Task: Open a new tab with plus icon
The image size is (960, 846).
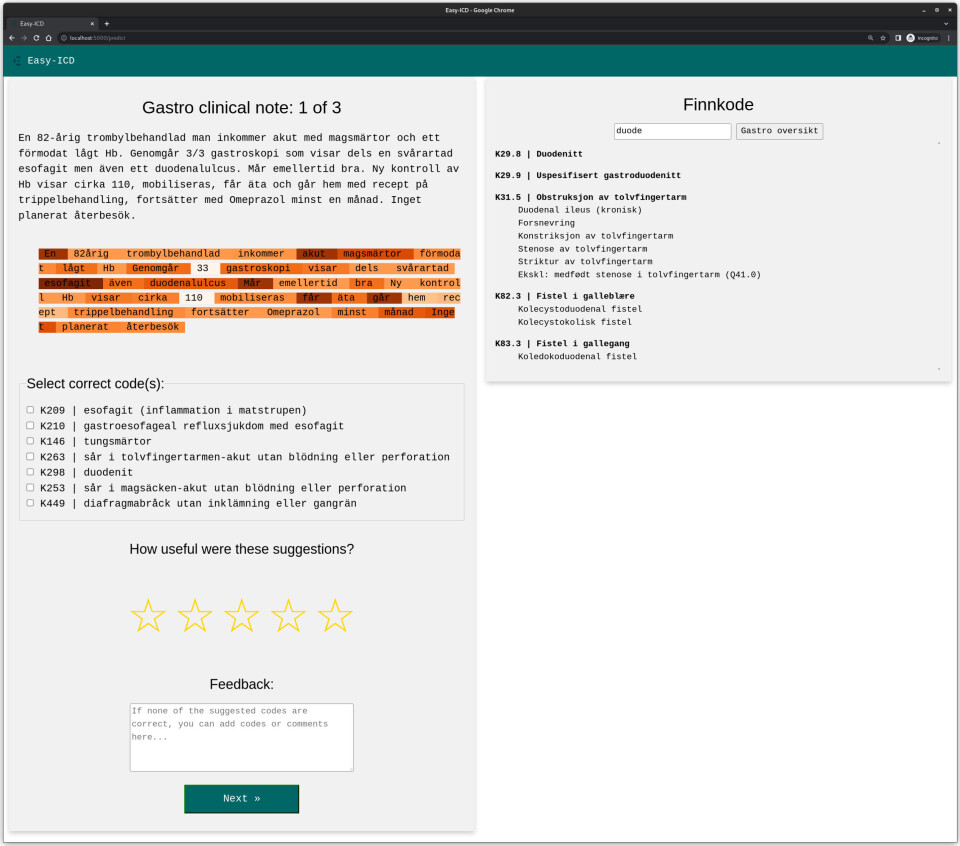Action: (x=107, y=23)
